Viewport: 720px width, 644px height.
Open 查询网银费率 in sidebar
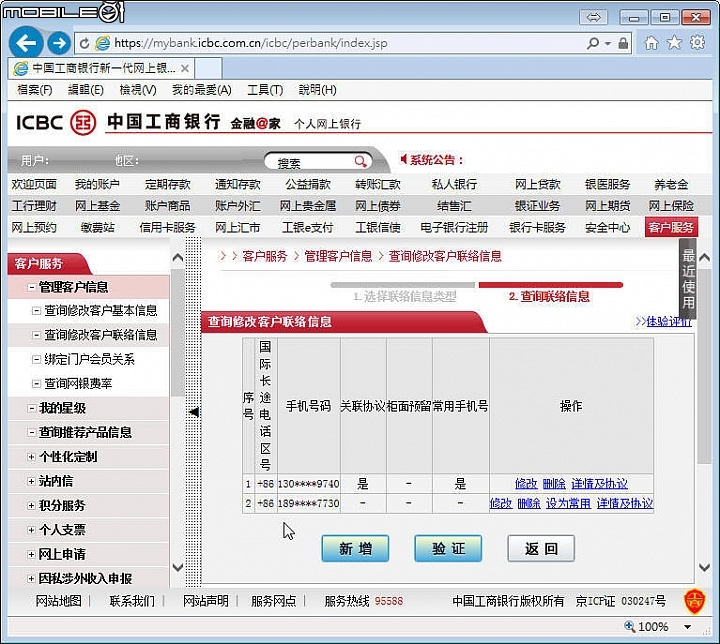tap(78, 384)
